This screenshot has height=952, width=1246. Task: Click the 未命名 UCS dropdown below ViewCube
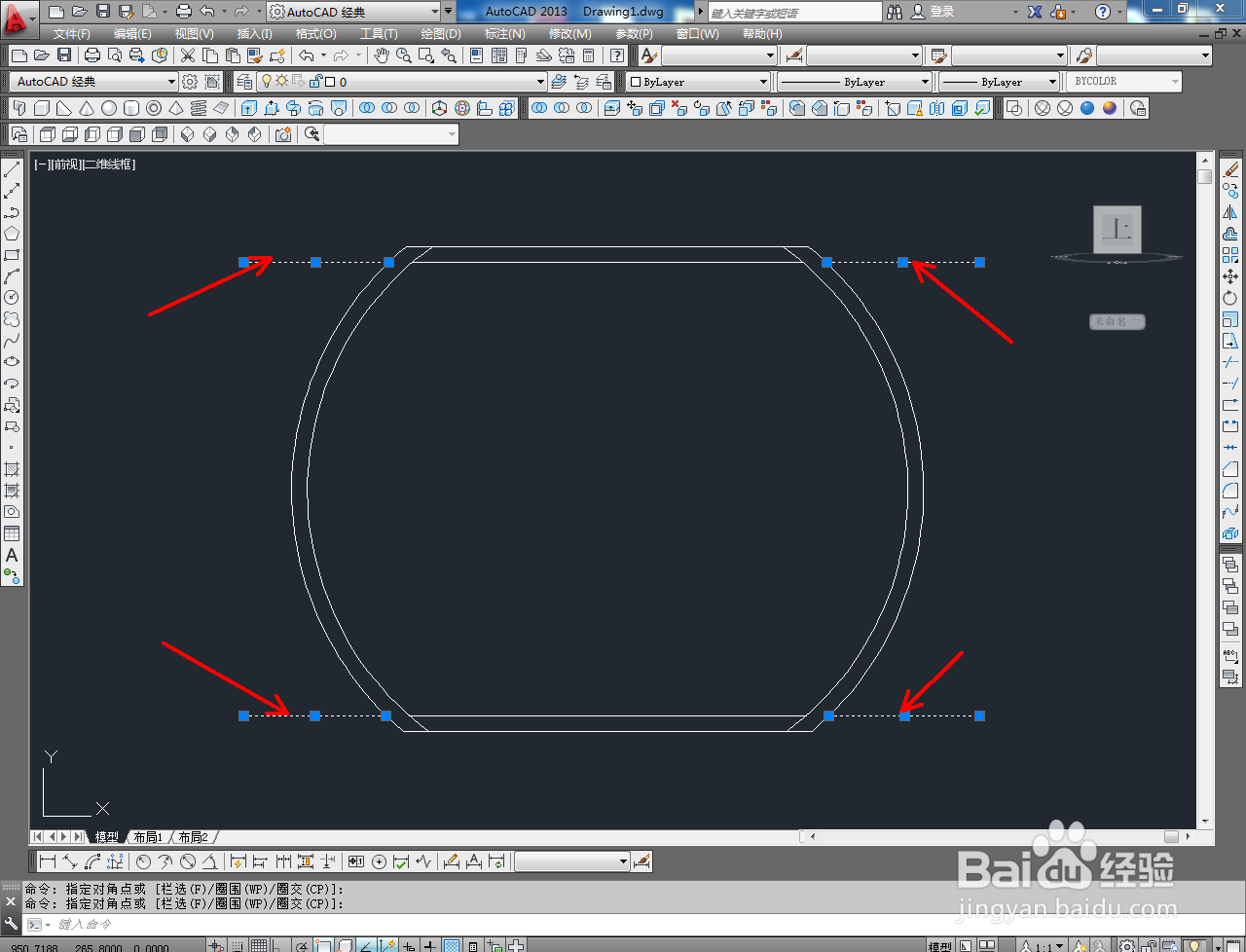point(1117,321)
